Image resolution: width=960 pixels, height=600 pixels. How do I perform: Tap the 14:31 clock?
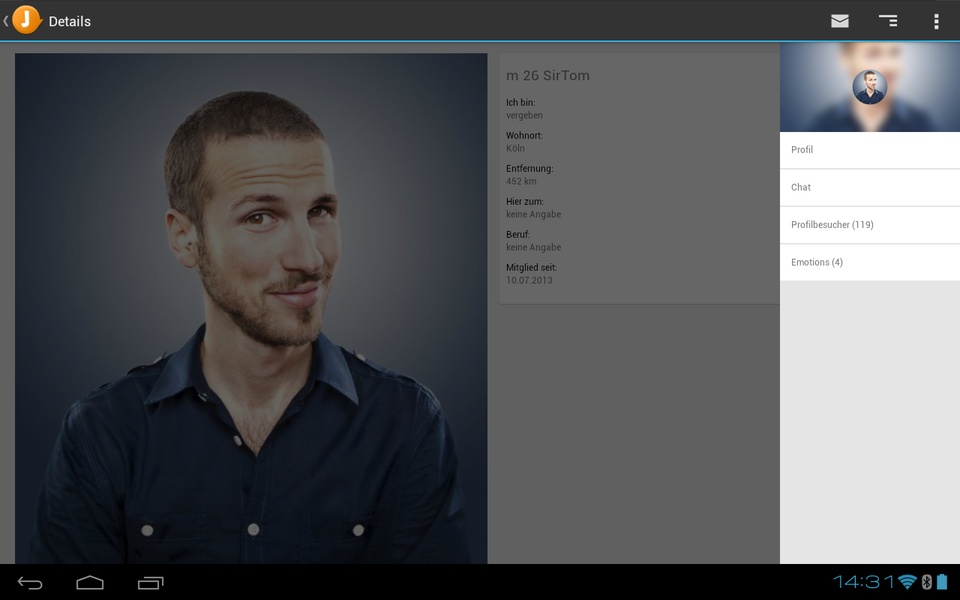pos(863,582)
